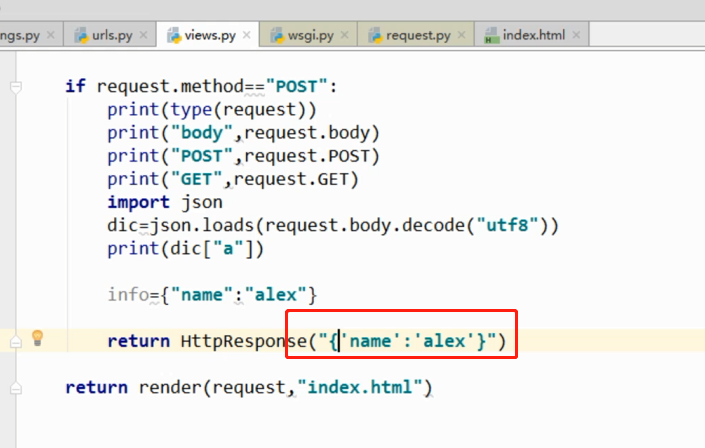The height and width of the screenshot is (448, 705).
Task: Click on HttpResponse in the return statement
Action: [x=244, y=341]
